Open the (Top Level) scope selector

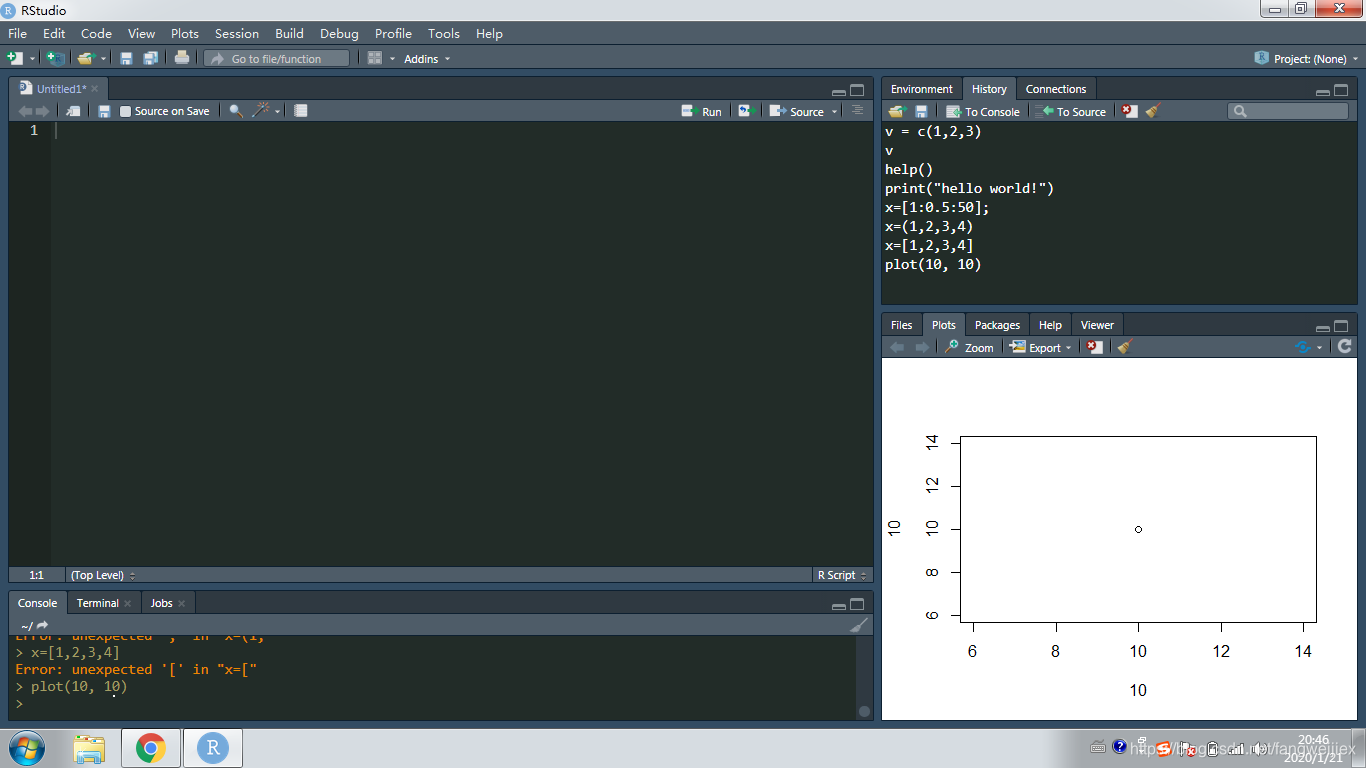(x=103, y=575)
